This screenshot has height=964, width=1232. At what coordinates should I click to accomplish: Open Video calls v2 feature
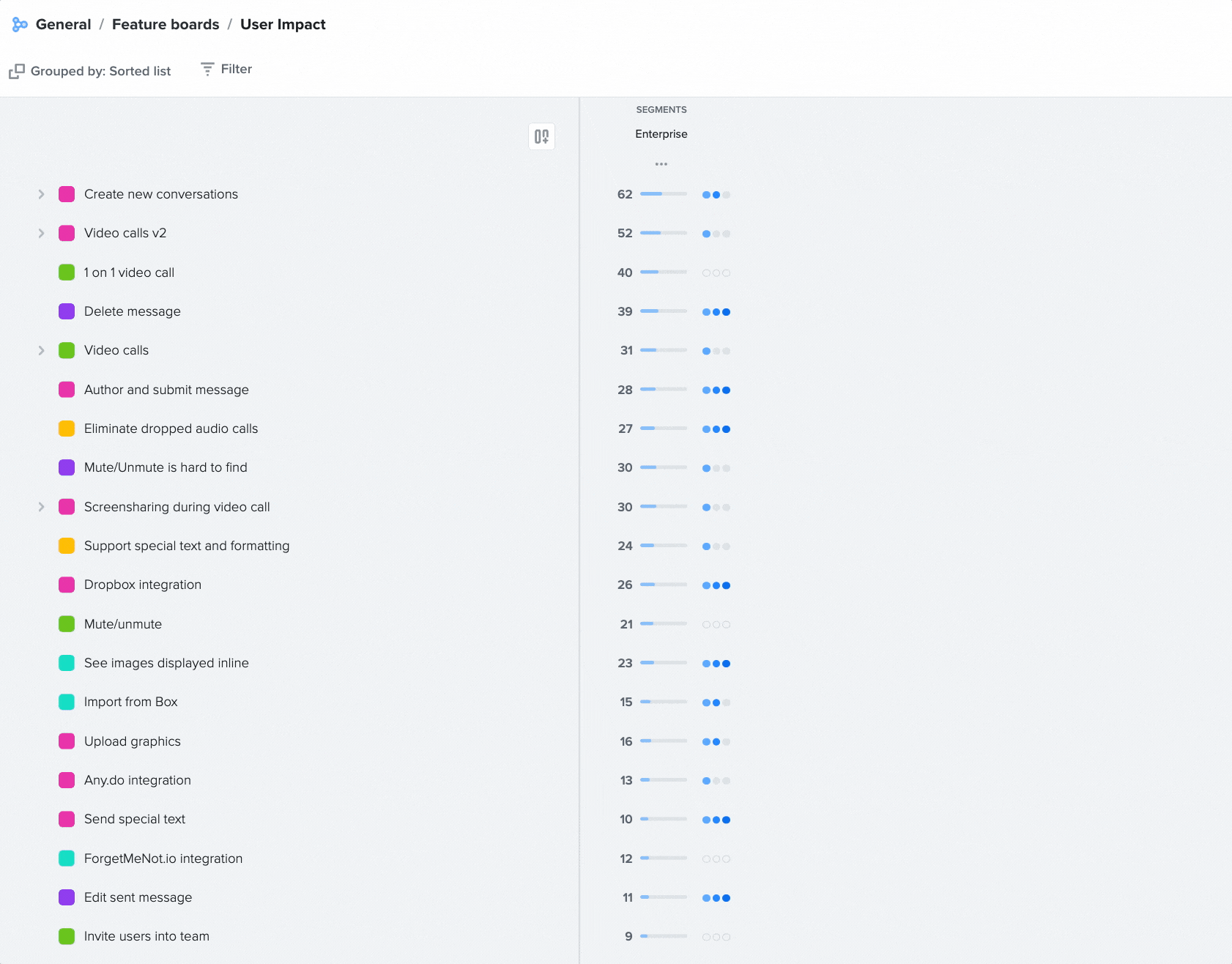pos(125,233)
